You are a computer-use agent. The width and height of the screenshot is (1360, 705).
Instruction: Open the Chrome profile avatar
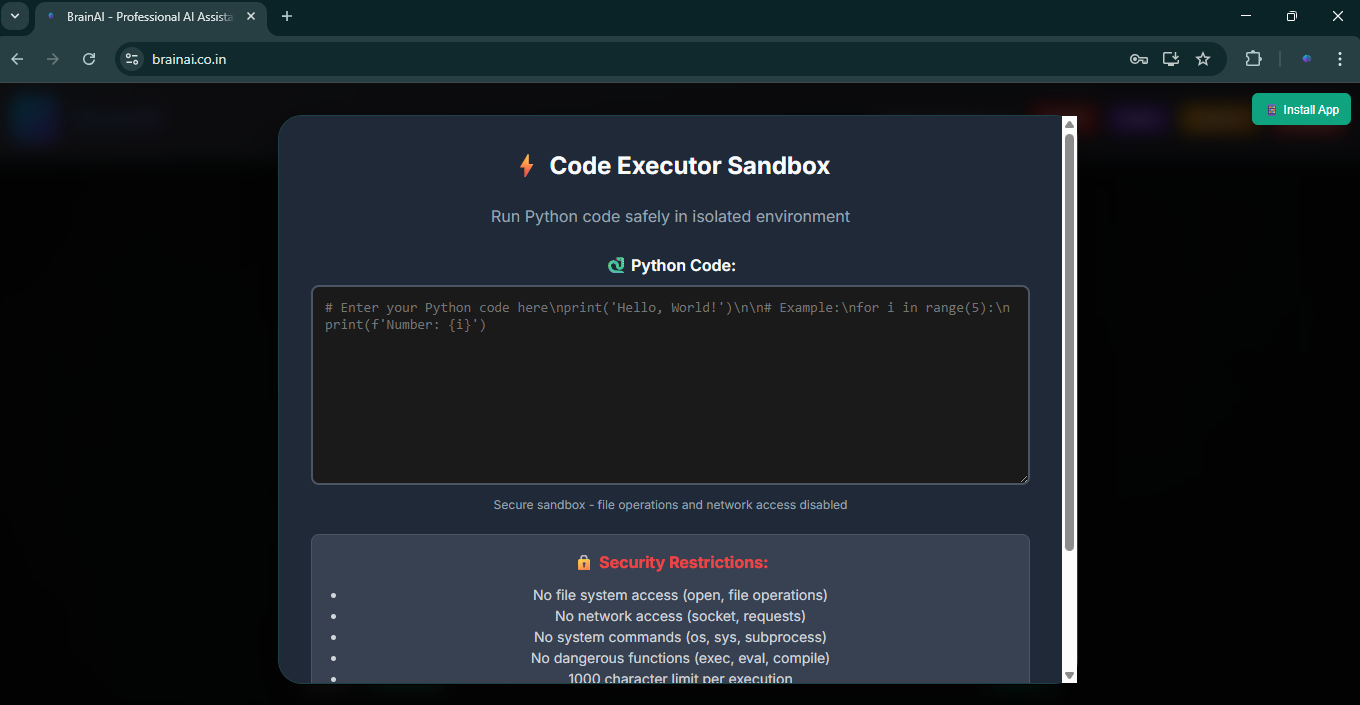1306,59
